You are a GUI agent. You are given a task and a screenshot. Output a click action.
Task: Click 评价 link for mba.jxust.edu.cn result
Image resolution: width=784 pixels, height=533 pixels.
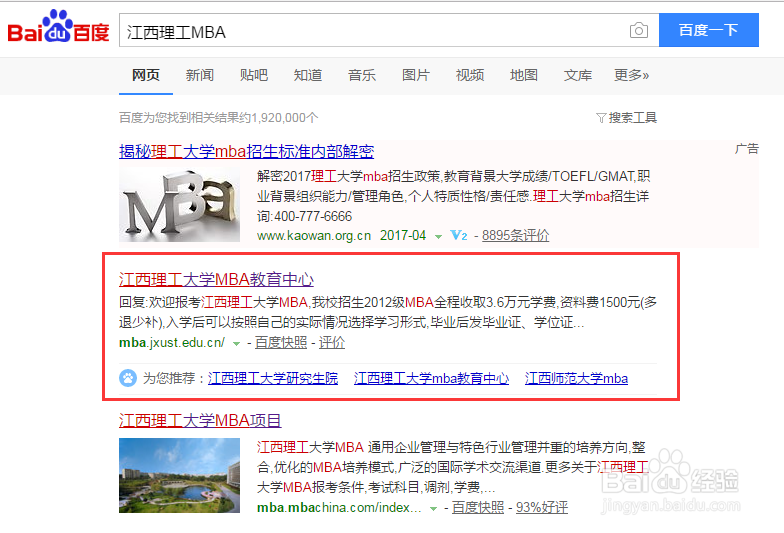[332, 343]
